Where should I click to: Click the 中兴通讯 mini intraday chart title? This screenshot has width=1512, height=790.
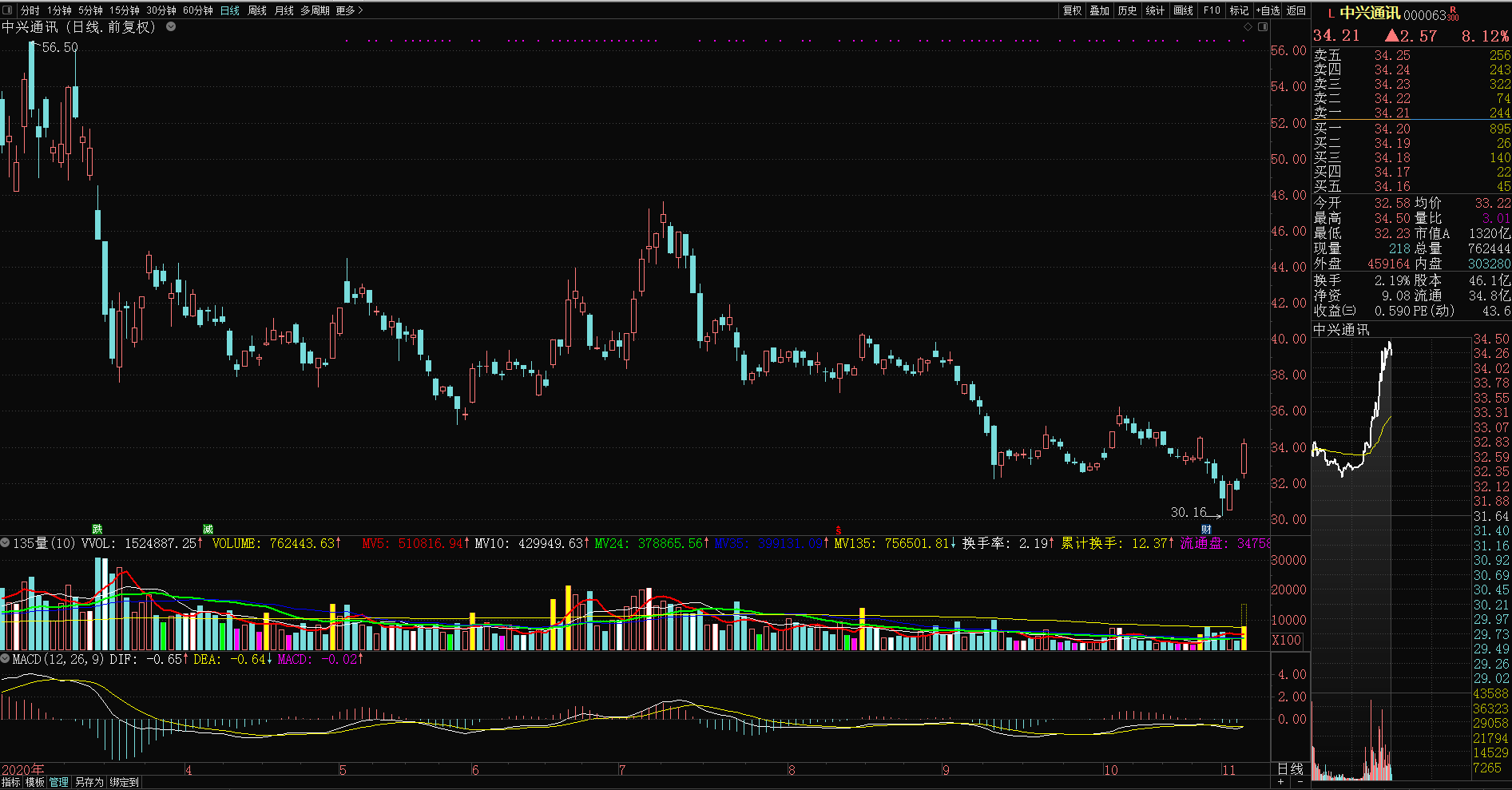1341,329
